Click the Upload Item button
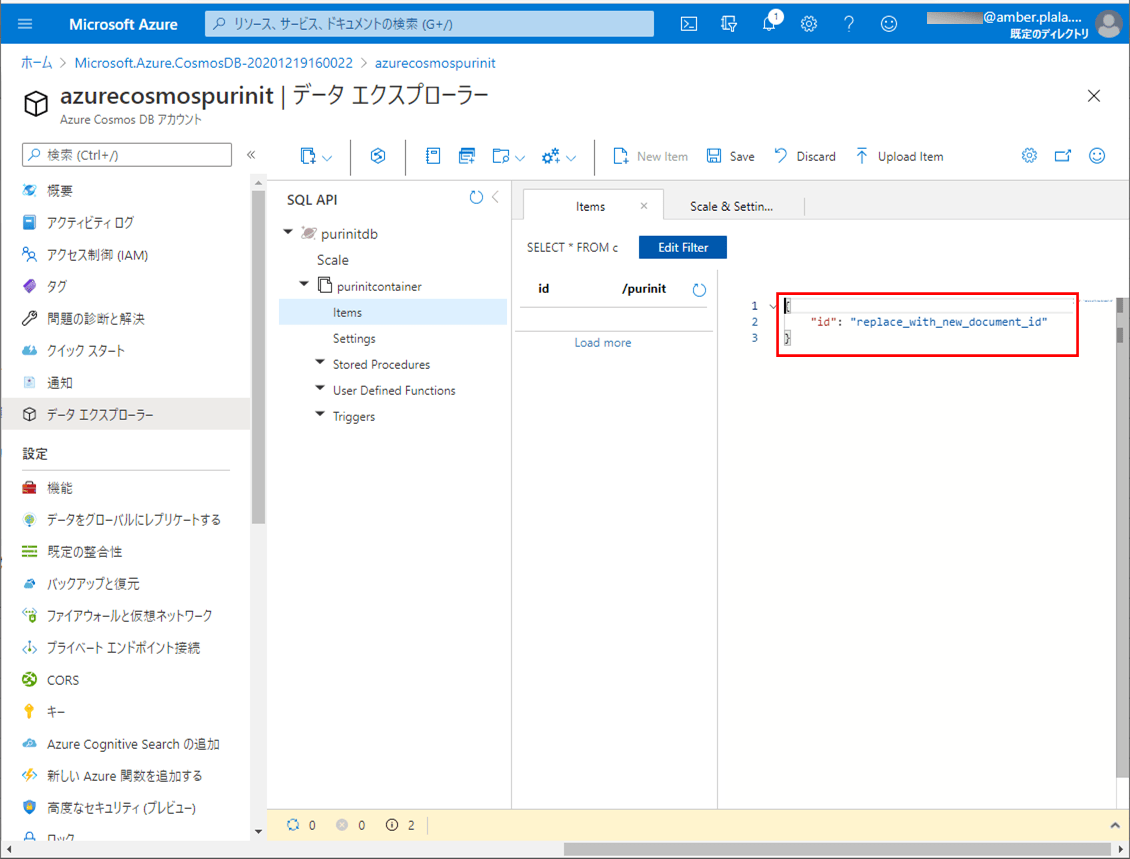This screenshot has height=859, width=1130. click(899, 156)
